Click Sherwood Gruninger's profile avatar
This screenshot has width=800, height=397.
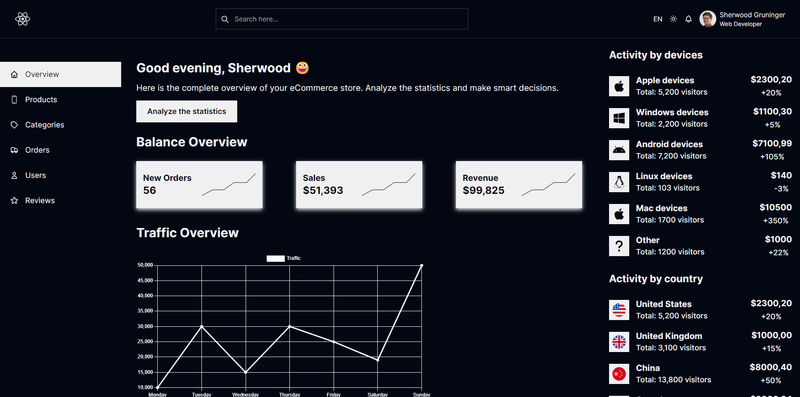click(708, 19)
